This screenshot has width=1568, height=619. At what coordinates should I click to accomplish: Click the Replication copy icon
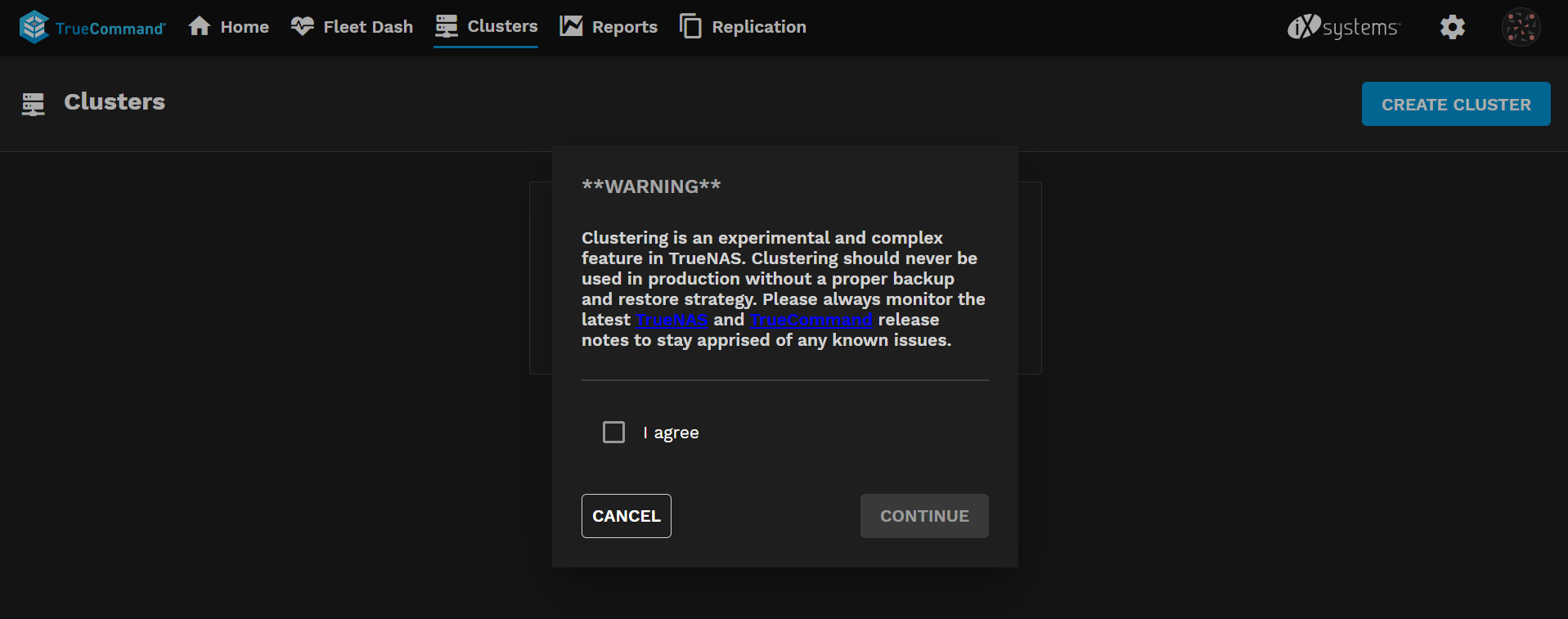[x=690, y=26]
